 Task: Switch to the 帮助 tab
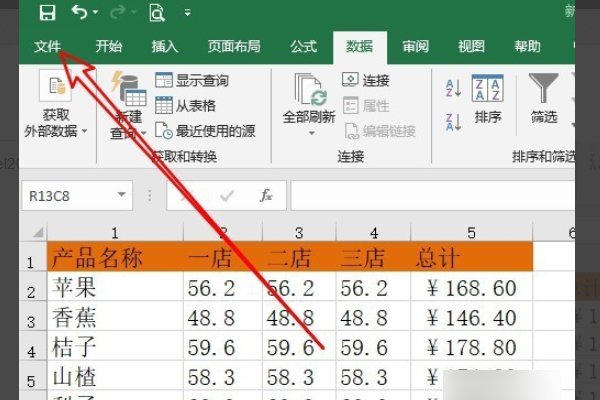pyautogui.click(x=527, y=46)
